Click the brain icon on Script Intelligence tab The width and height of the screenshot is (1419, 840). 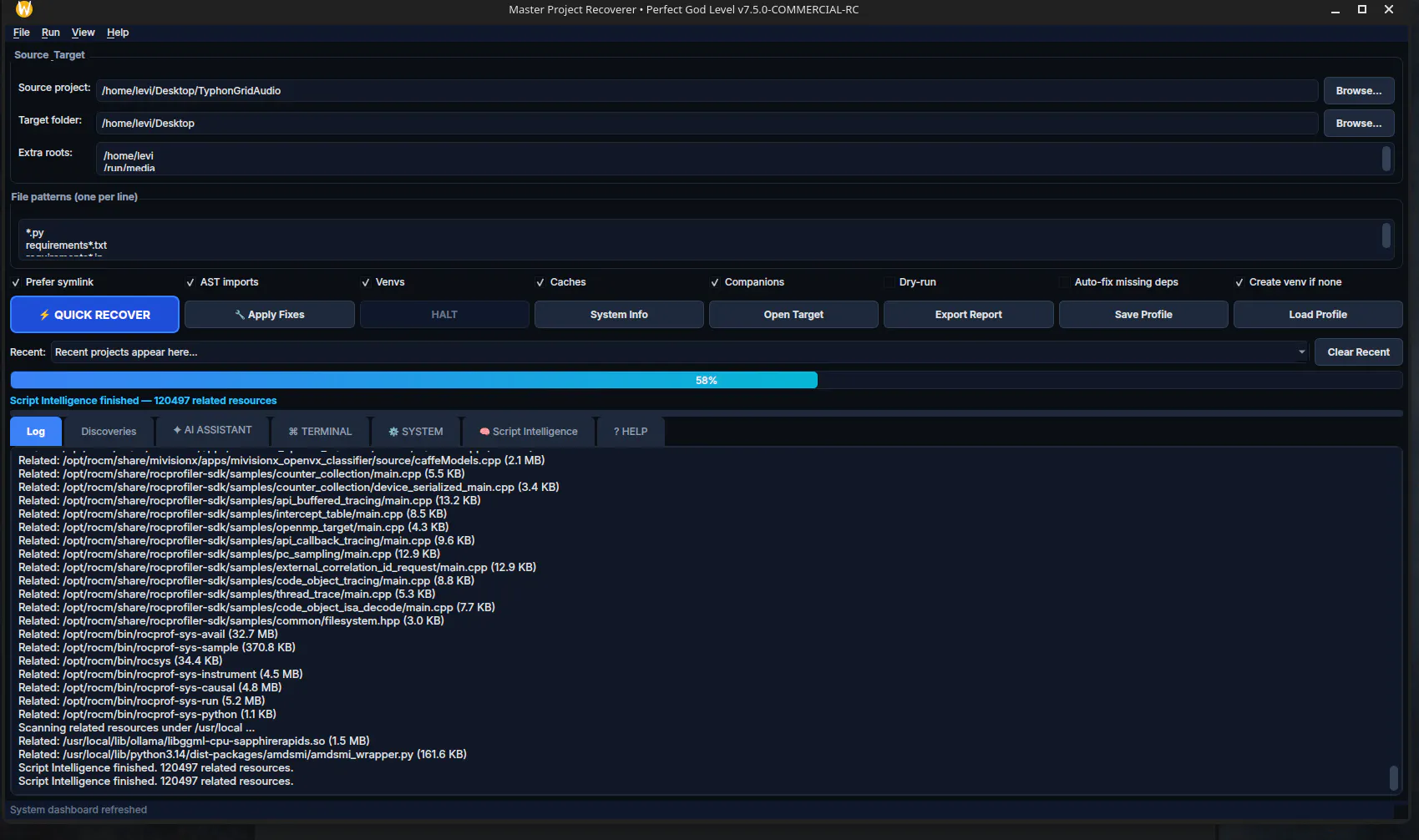coord(484,432)
